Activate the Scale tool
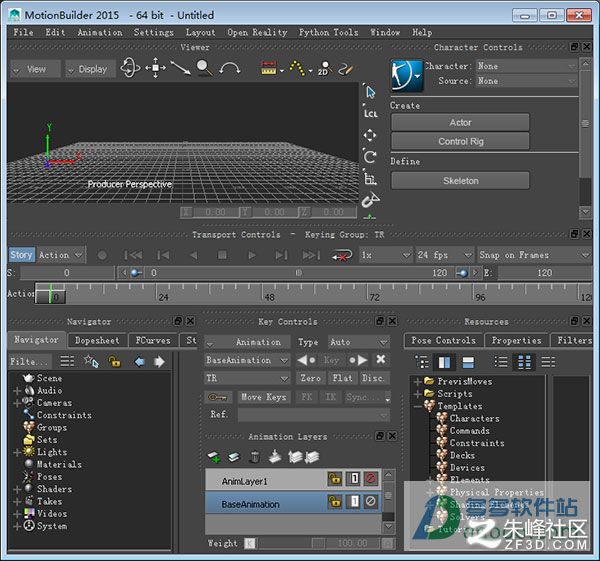Image resolution: width=600 pixels, height=561 pixels. click(370, 178)
